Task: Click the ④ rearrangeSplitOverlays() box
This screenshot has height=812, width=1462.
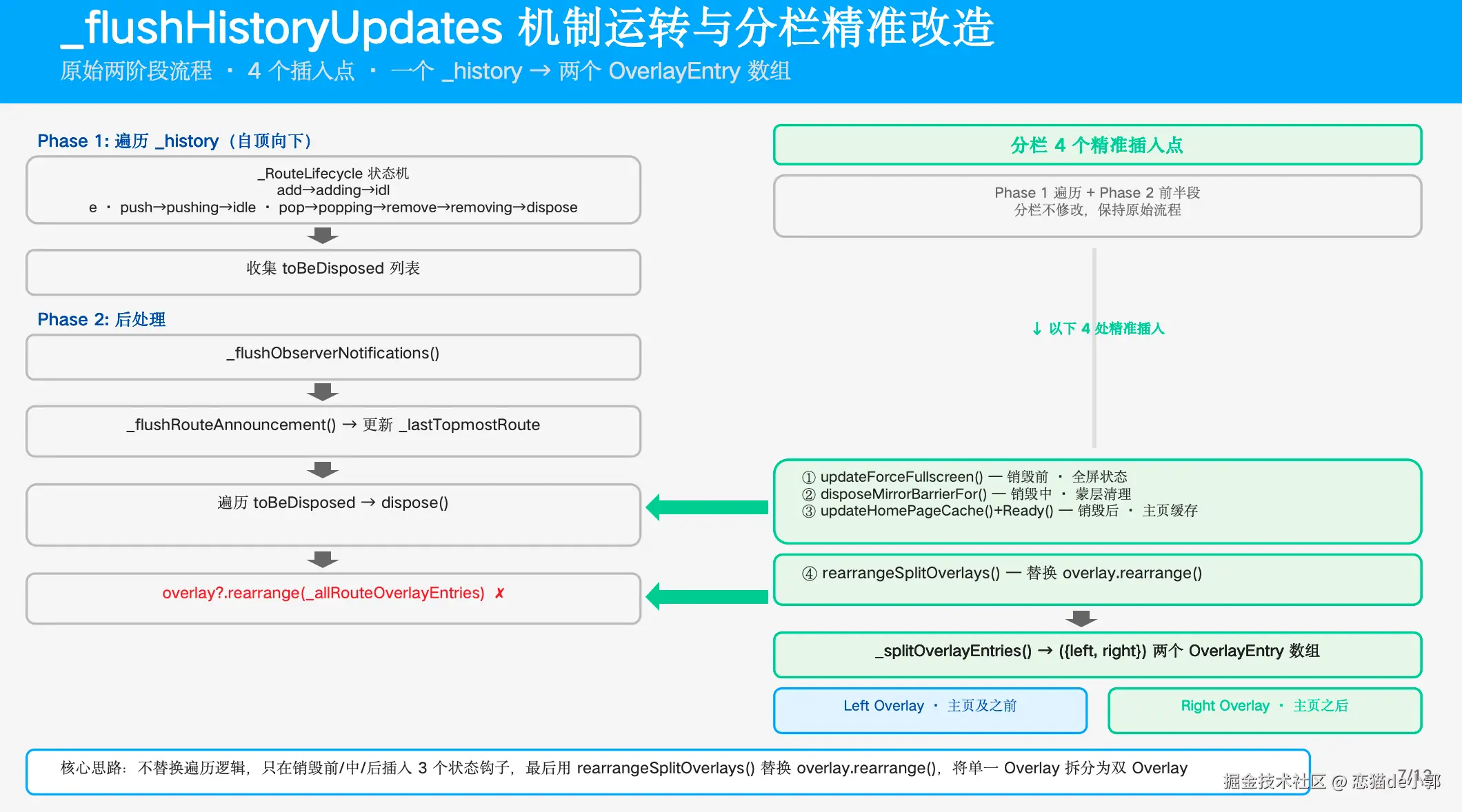Action: click(x=1098, y=580)
